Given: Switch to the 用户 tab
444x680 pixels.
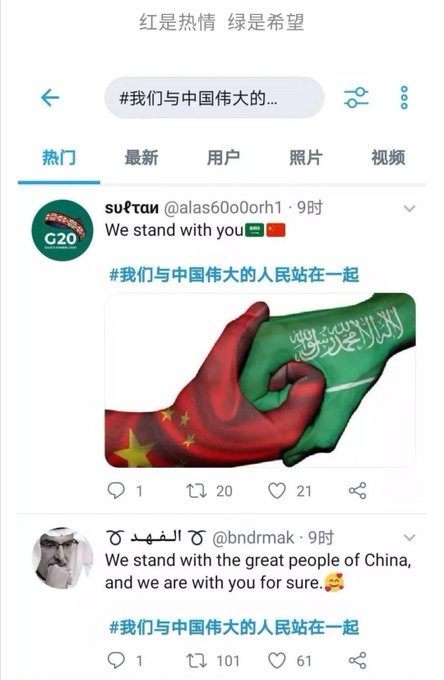Looking at the screenshot, I should pyautogui.click(x=223, y=157).
